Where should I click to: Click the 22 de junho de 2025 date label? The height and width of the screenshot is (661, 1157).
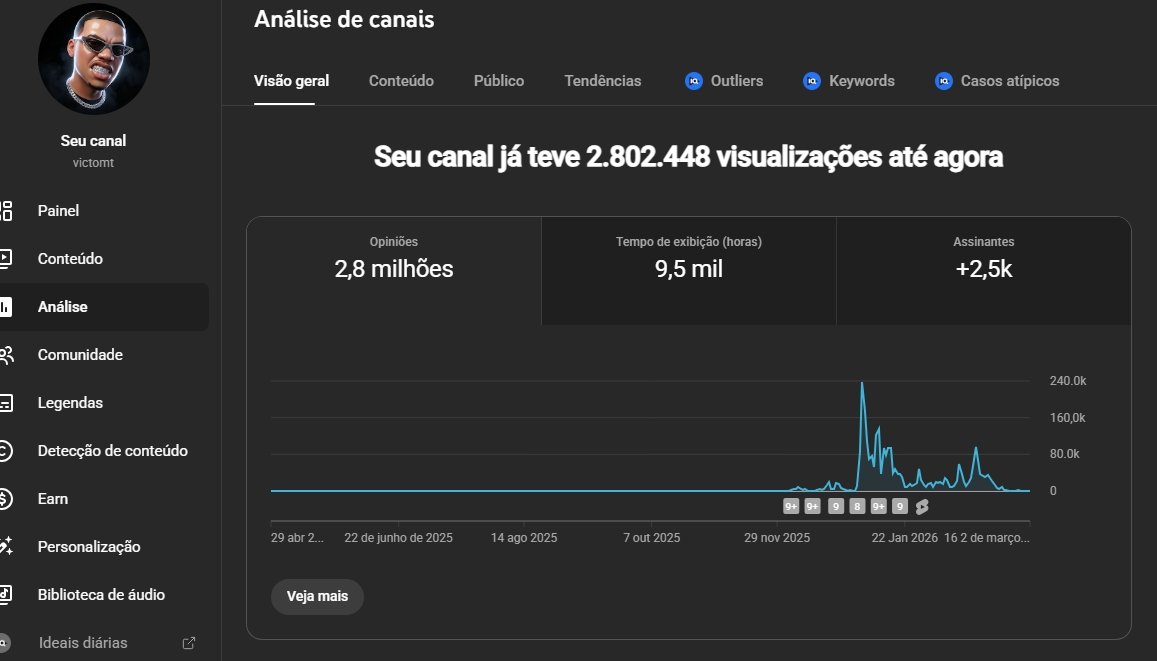(x=398, y=538)
